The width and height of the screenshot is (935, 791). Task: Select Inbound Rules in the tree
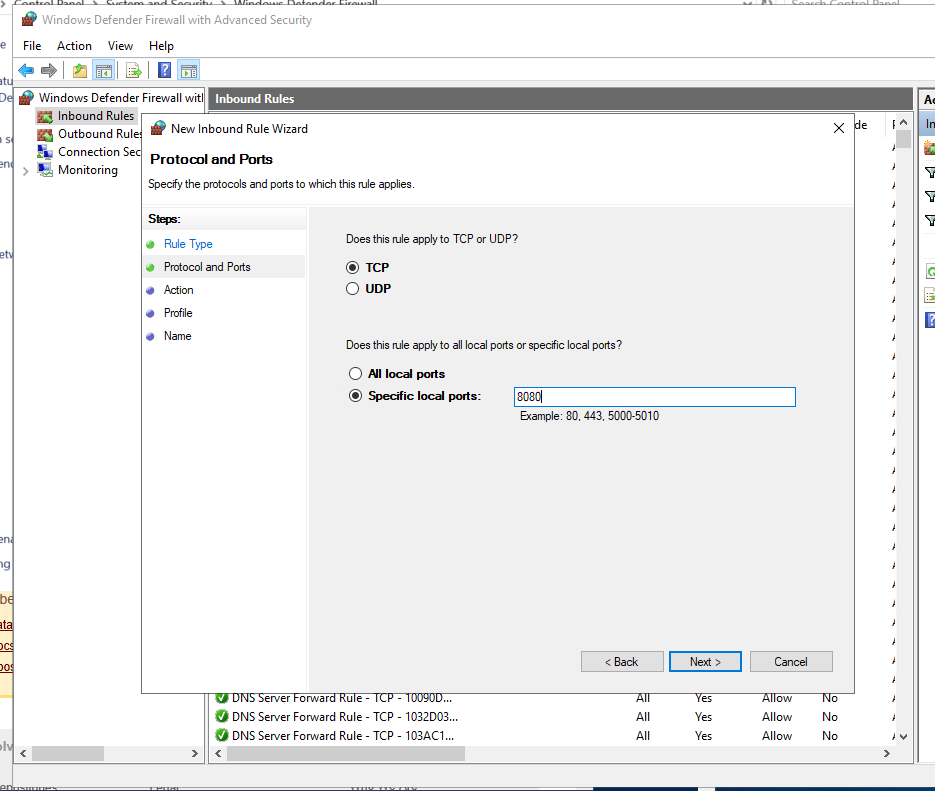96,116
